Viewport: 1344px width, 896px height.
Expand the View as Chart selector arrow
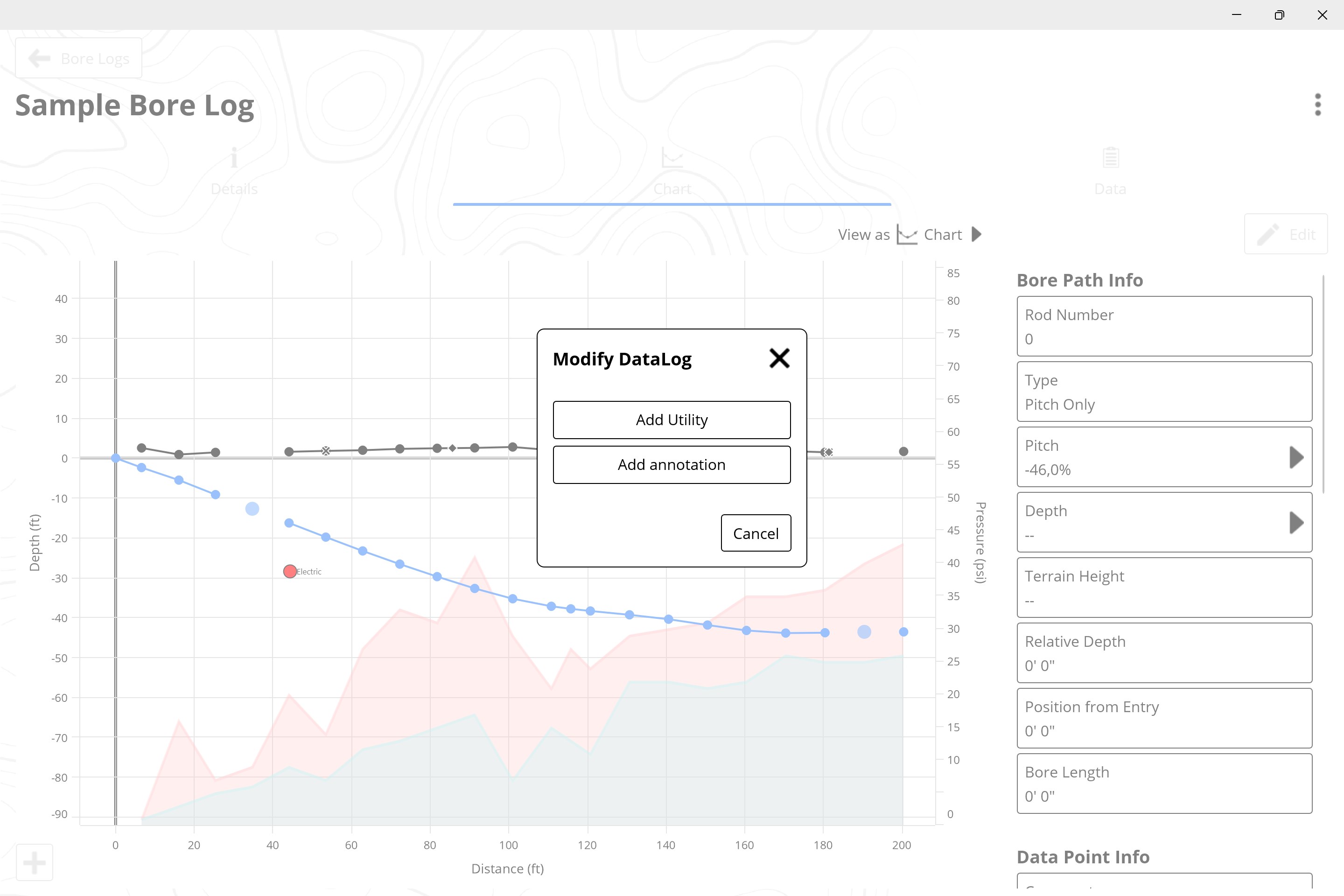(977, 234)
